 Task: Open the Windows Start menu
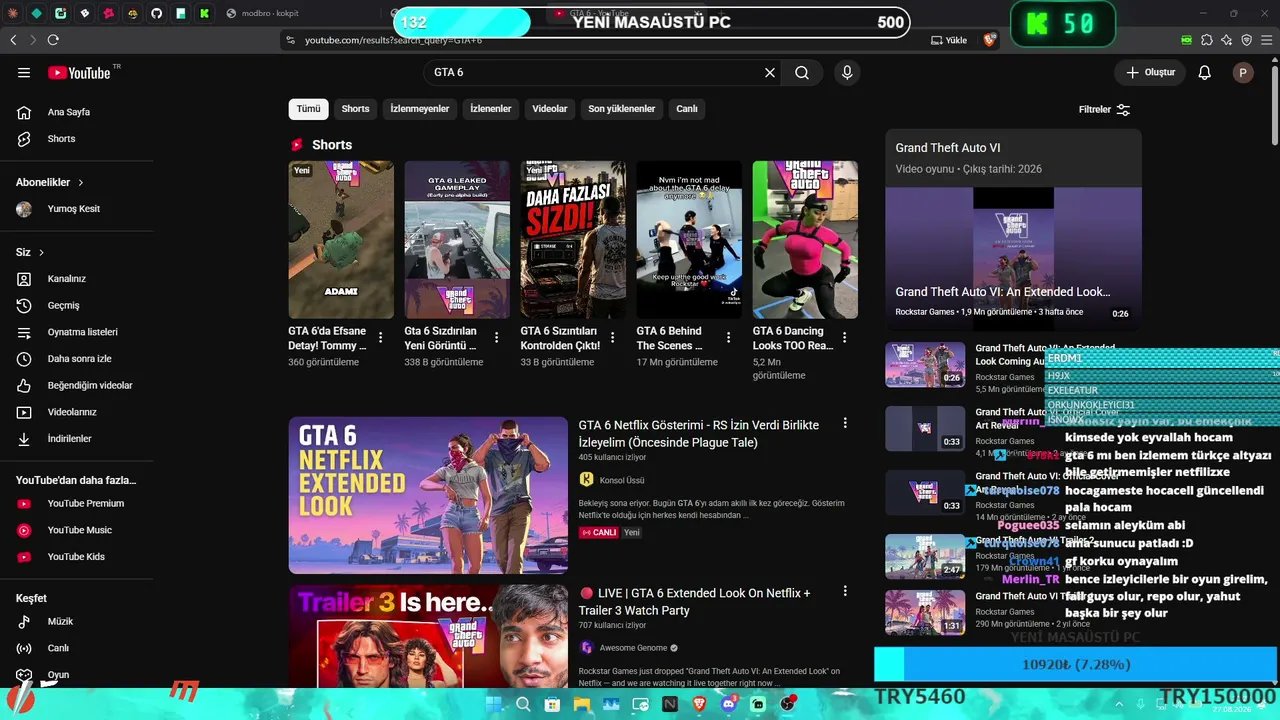click(x=494, y=704)
